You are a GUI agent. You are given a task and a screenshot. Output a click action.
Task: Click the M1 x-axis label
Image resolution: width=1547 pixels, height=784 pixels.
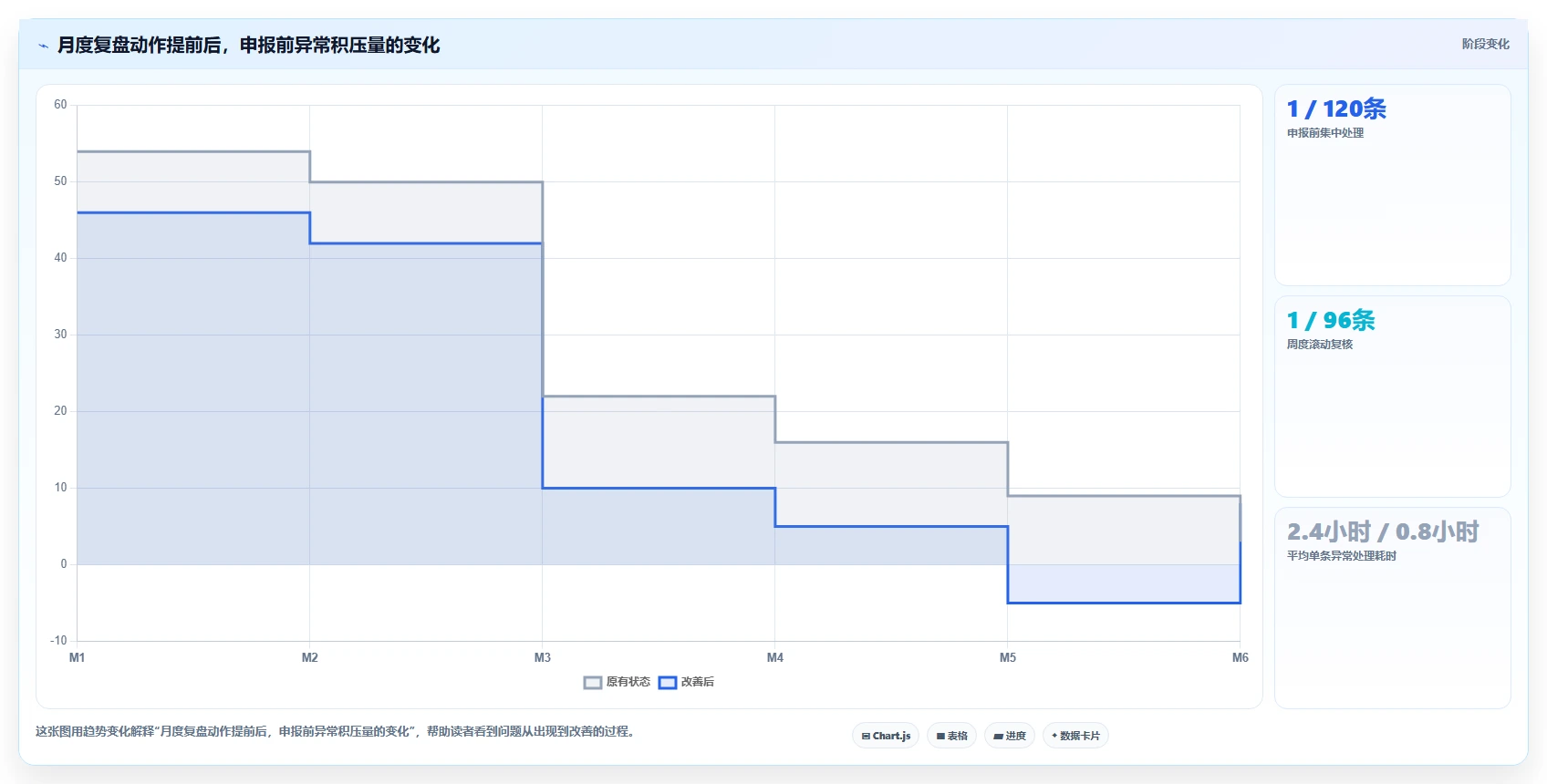click(x=78, y=657)
